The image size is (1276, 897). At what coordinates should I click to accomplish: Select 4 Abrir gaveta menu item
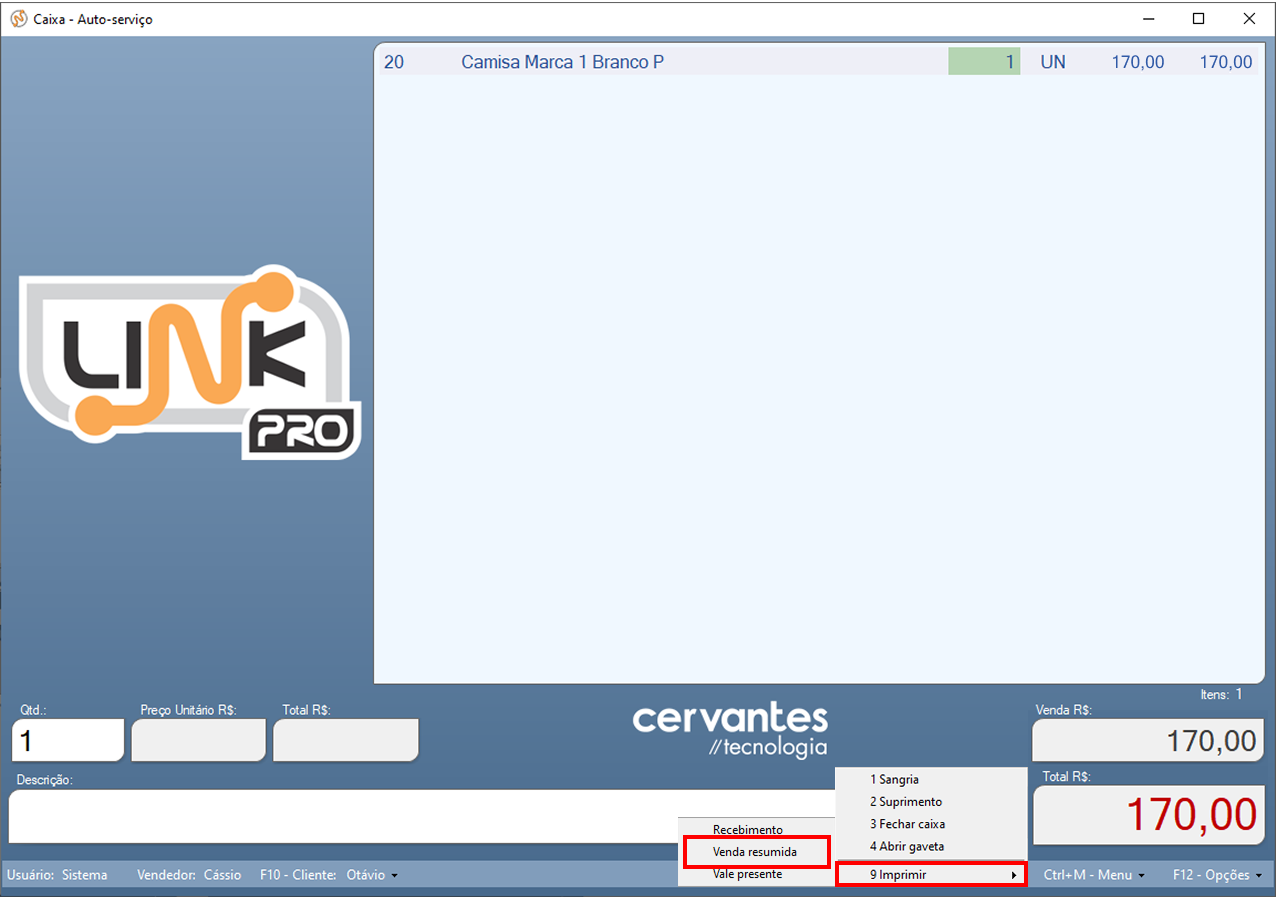pyautogui.click(x=906, y=847)
